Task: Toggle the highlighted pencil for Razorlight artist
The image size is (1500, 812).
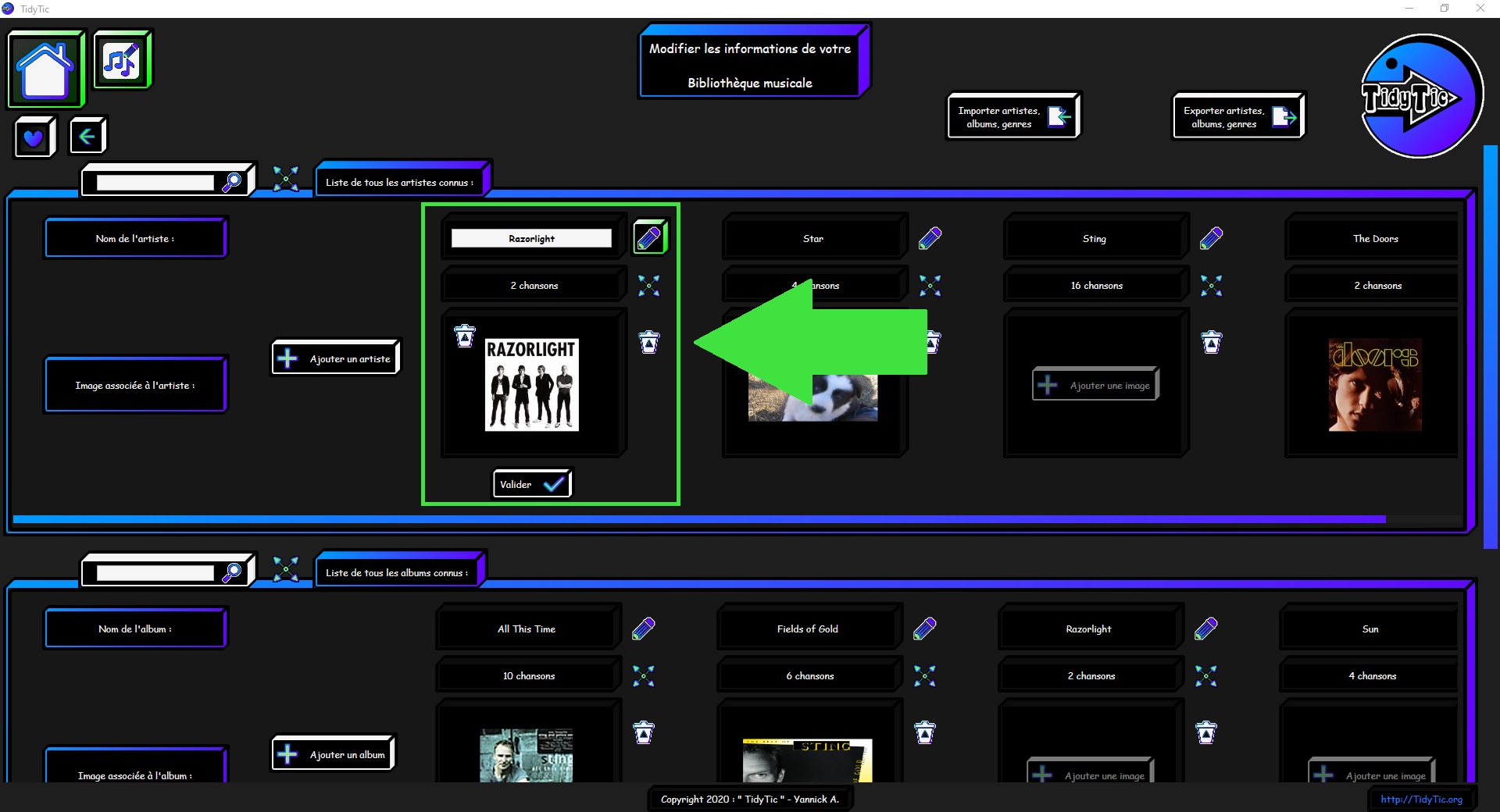Action: tap(649, 238)
